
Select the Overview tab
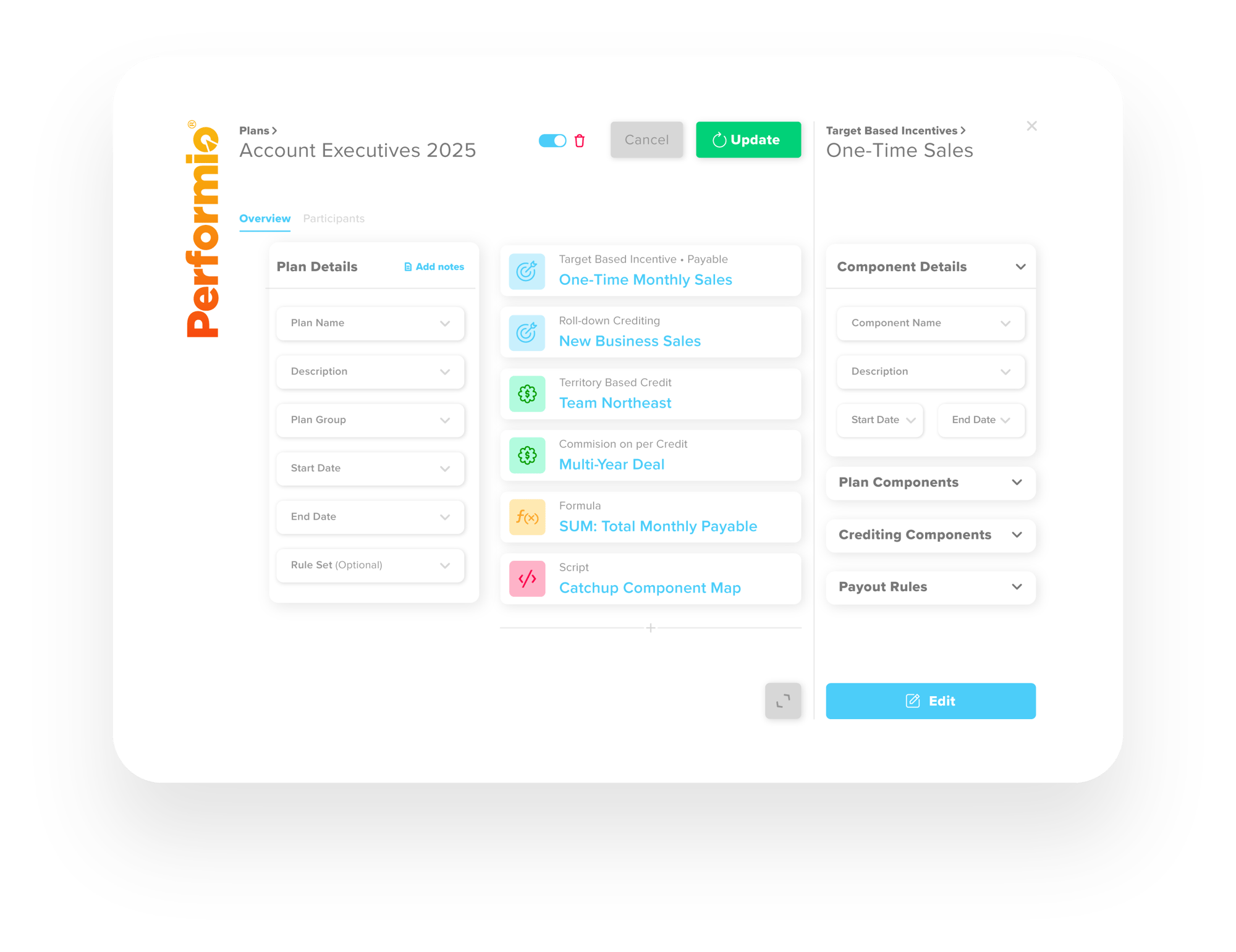point(265,218)
